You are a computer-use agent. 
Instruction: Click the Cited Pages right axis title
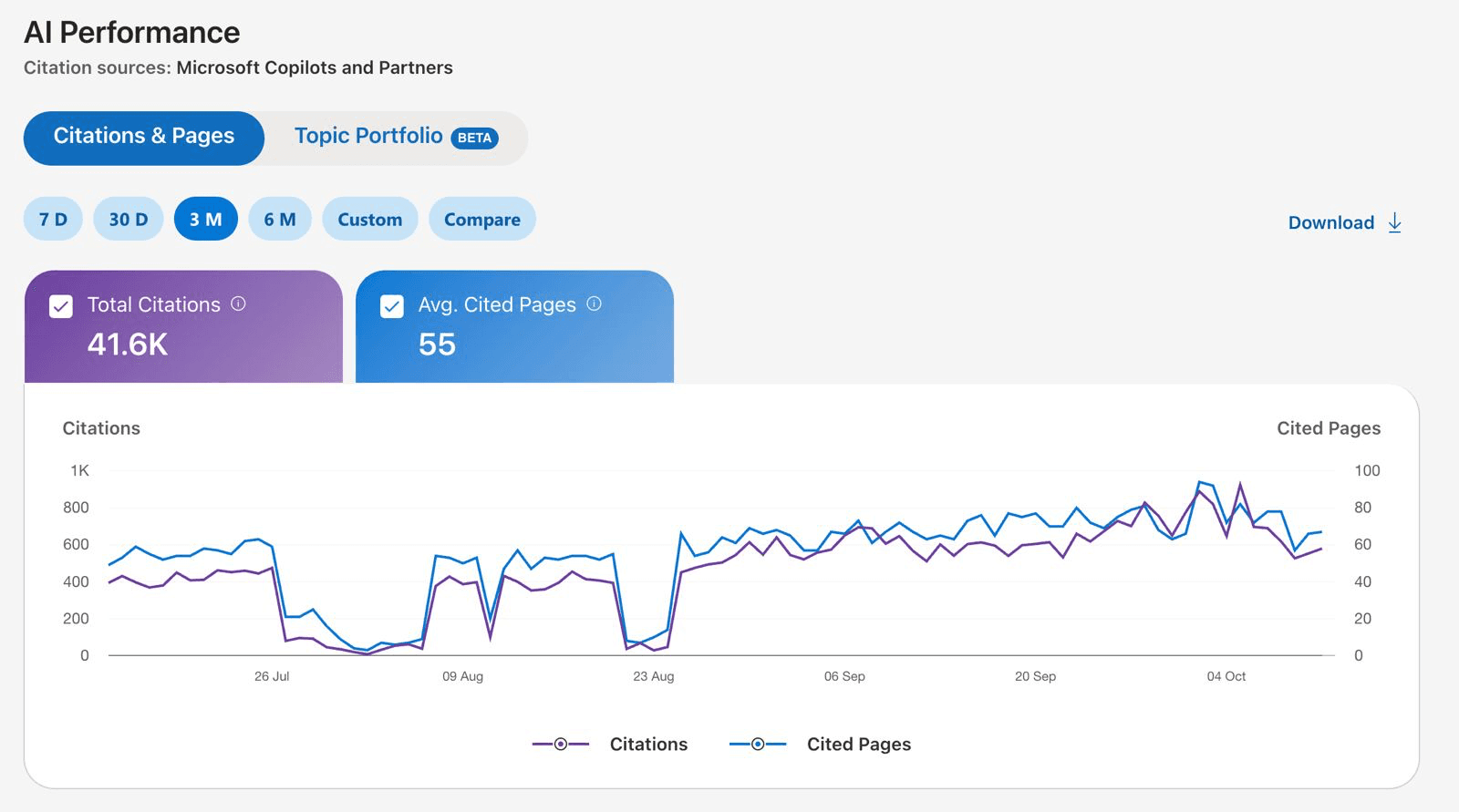point(1329,428)
